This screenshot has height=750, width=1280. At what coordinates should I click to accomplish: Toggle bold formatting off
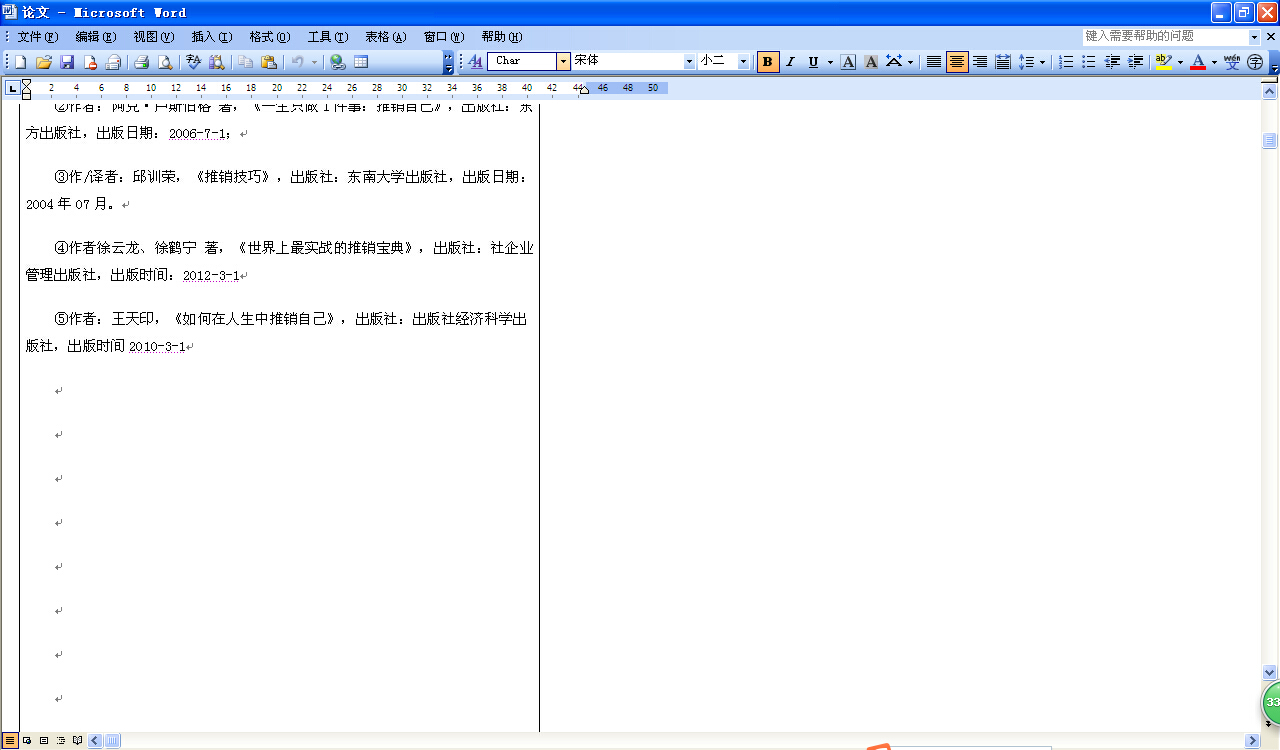[x=766, y=62]
